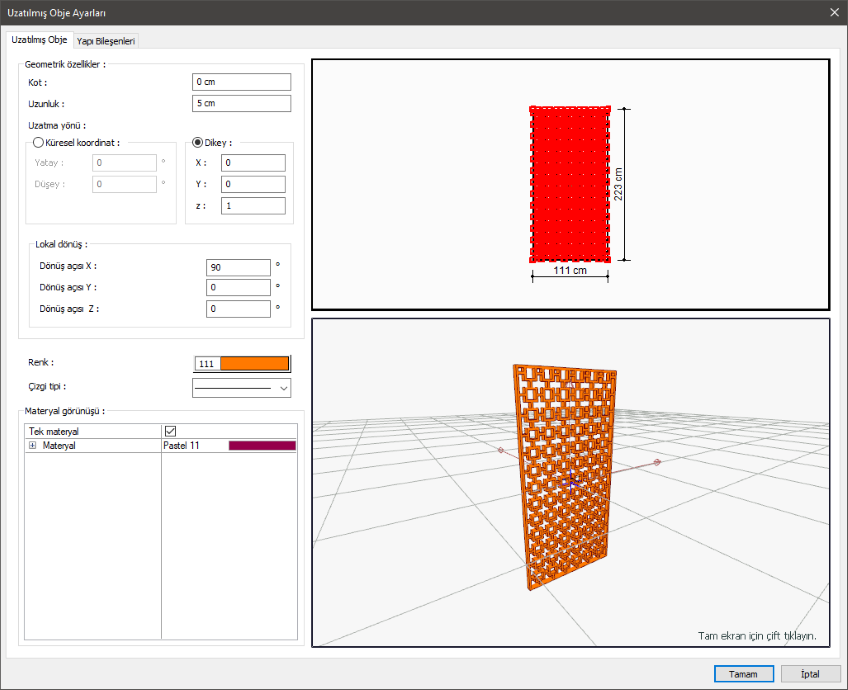Click the red 2D profile preview shape
This screenshot has height=690, width=848.
(570, 183)
